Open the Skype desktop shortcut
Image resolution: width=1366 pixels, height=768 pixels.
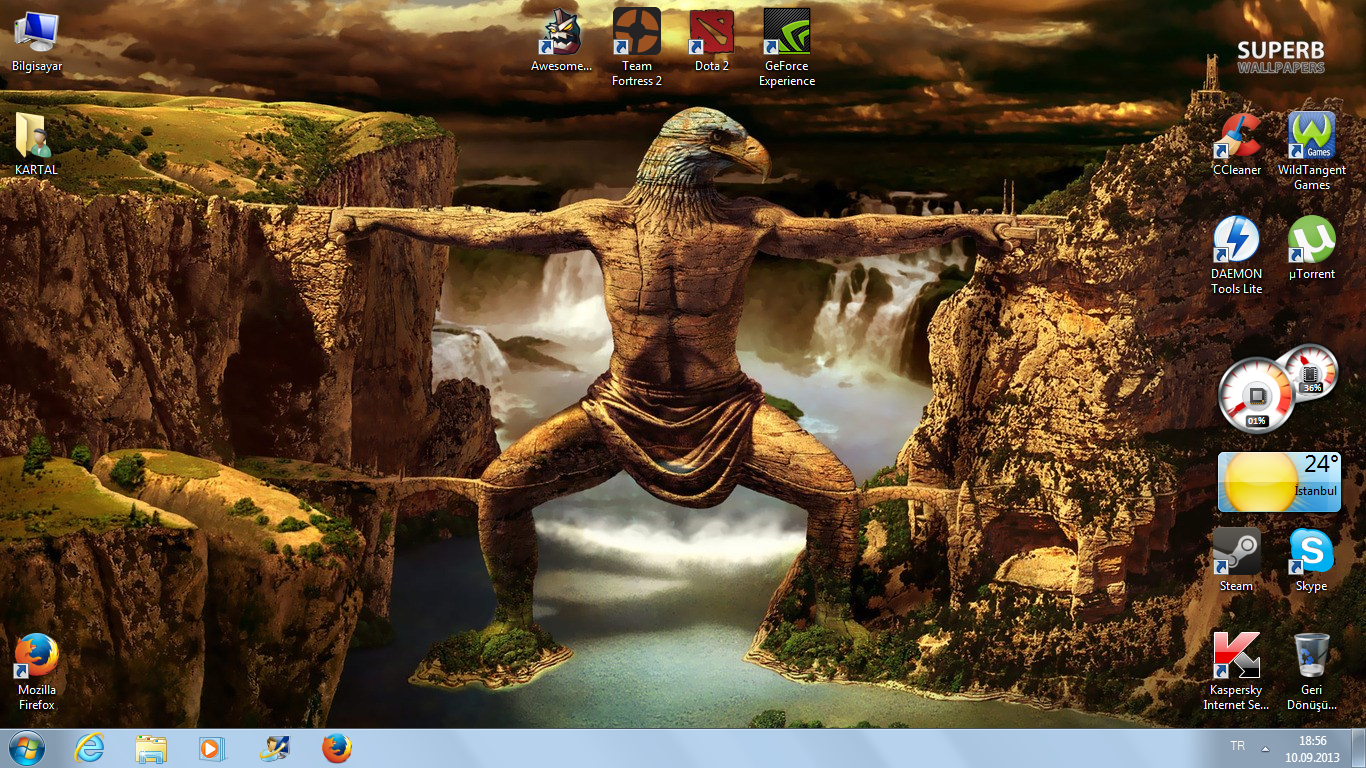click(x=1312, y=561)
